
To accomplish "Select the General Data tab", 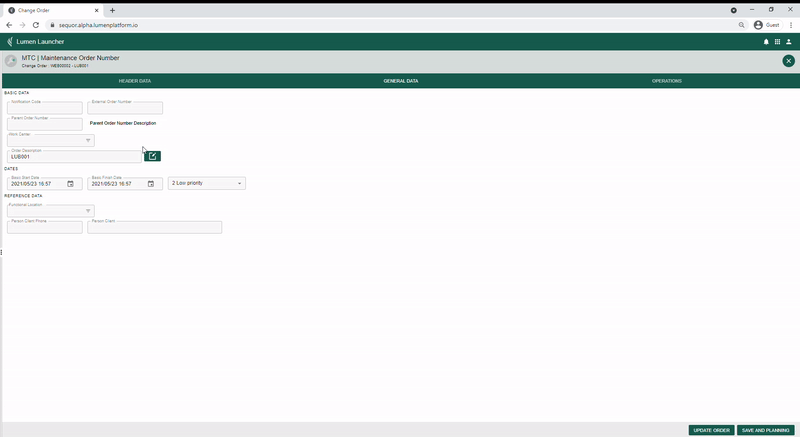I will click(401, 81).
